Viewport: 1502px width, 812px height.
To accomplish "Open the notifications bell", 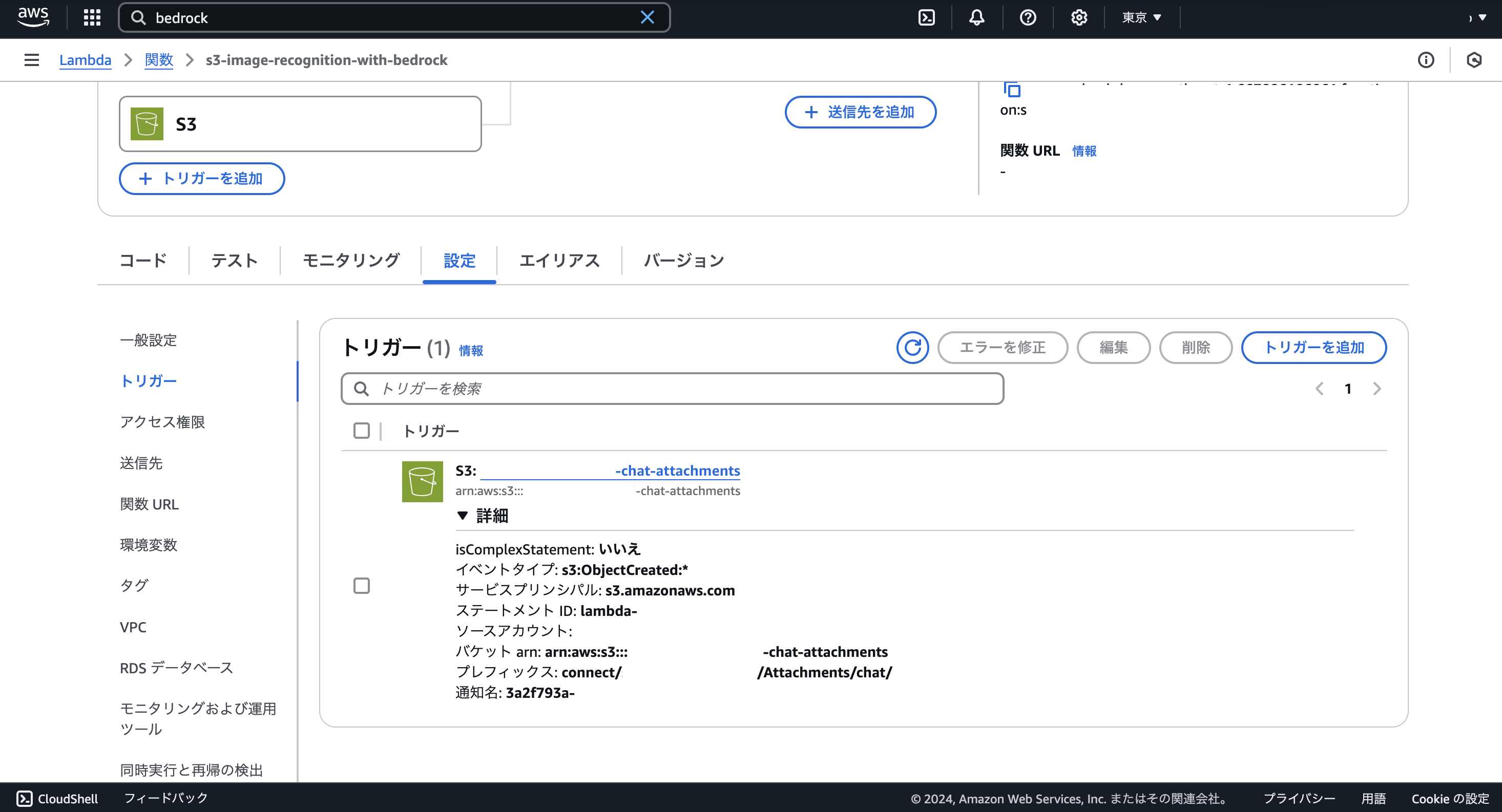I will (976, 17).
